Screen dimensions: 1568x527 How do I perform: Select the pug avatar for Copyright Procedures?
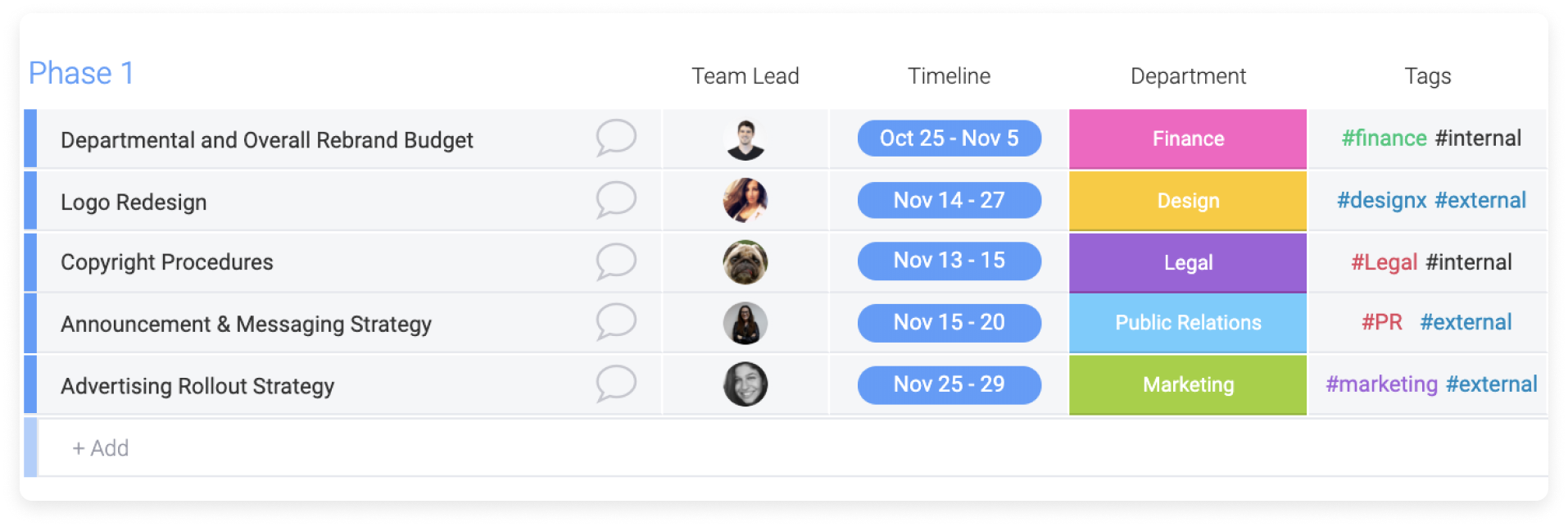[745, 262]
